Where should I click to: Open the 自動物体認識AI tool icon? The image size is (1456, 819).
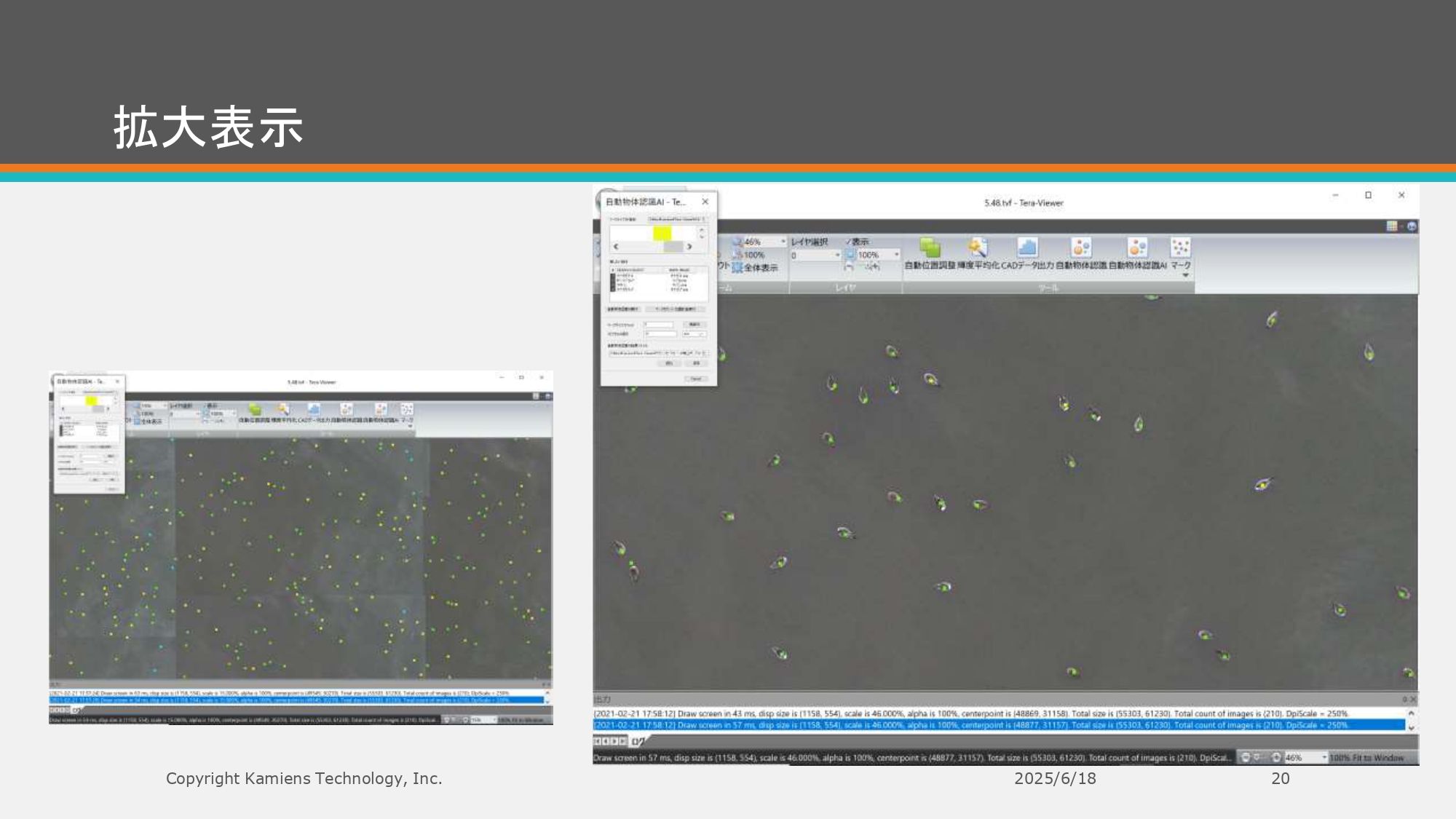tap(1137, 248)
